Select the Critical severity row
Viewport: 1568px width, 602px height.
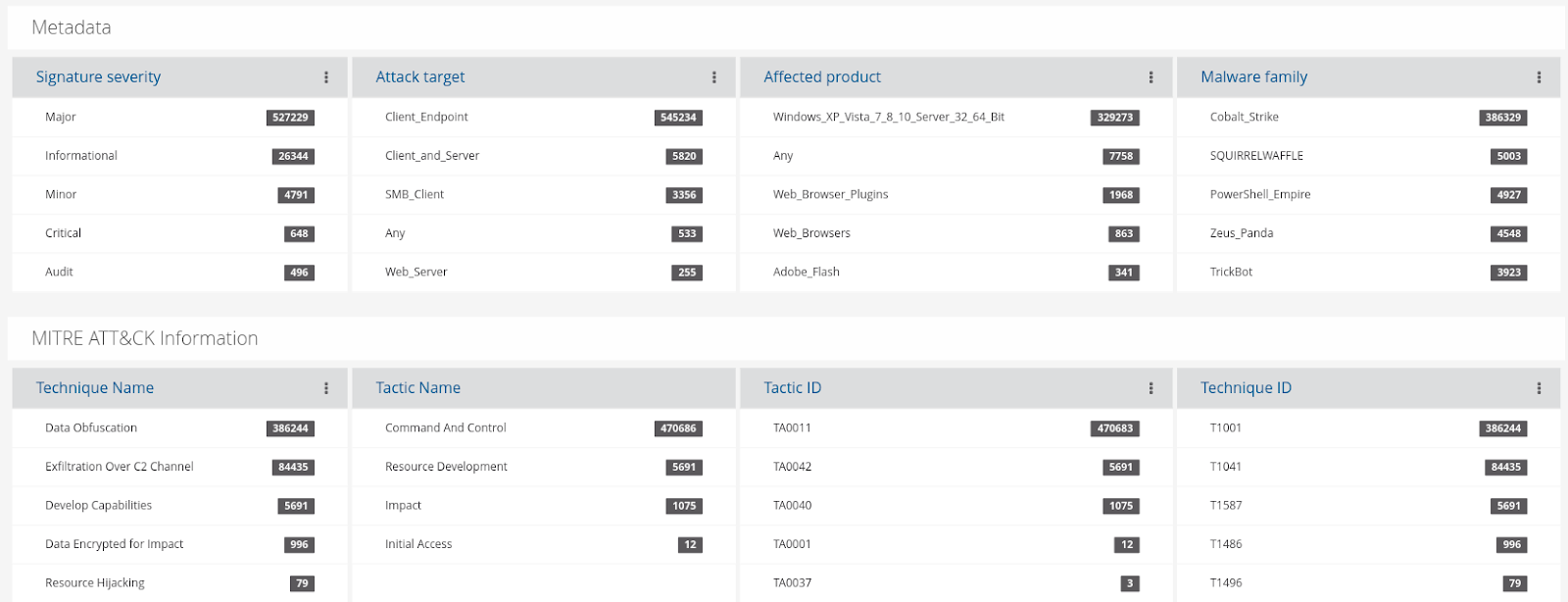coord(180,233)
